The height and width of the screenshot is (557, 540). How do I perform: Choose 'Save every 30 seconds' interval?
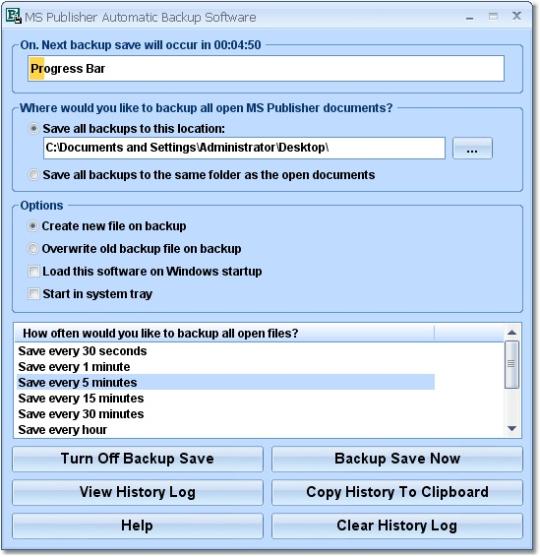coord(226,351)
